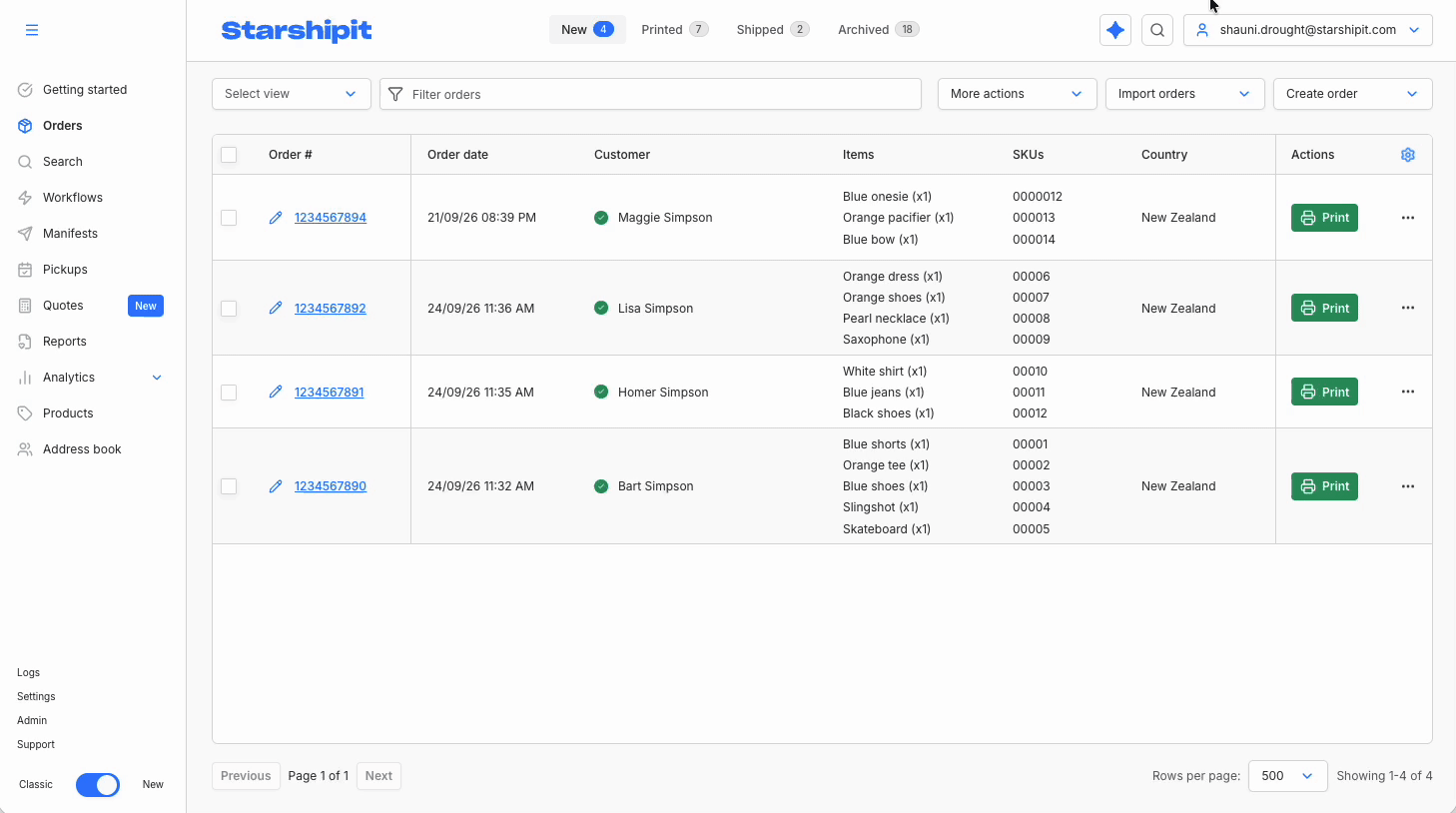The width and height of the screenshot is (1456, 813).
Task: Switch to the Printed tab
Action: click(675, 30)
